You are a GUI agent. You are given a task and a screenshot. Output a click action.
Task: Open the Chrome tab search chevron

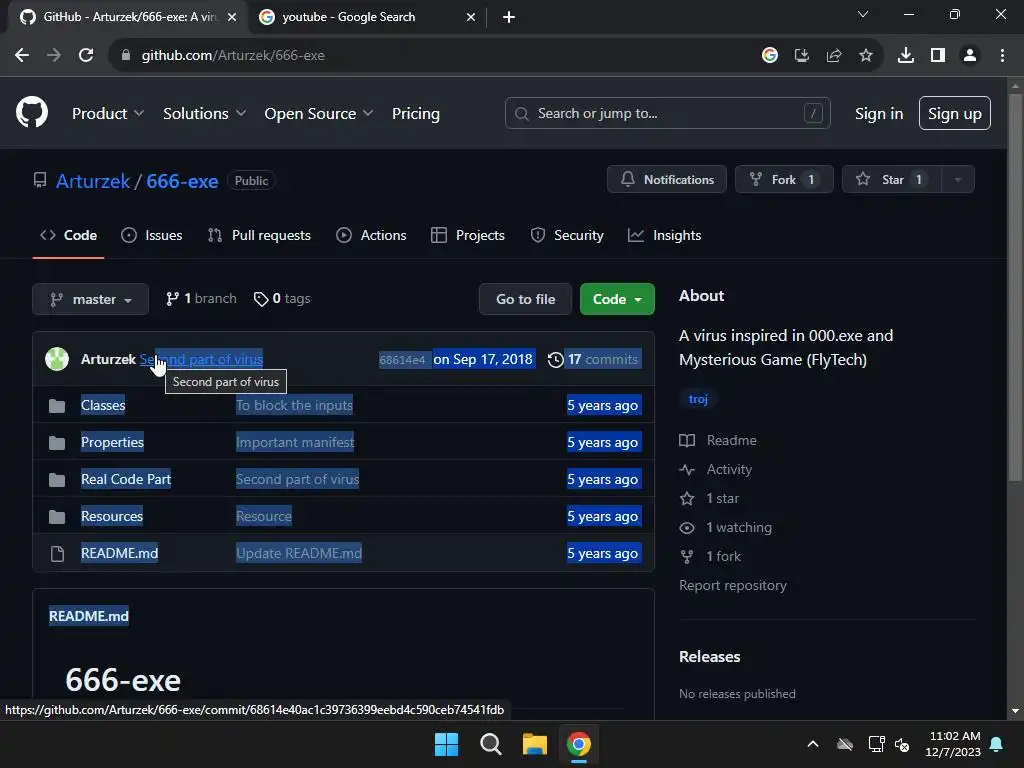pyautogui.click(x=863, y=14)
